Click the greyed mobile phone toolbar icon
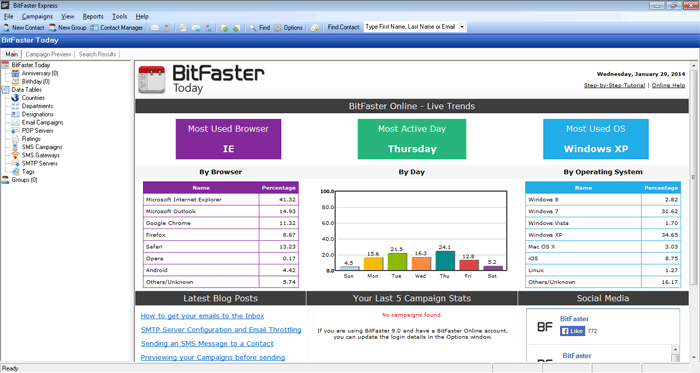Image resolution: width=700 pixels, height=373 pixels. point(167,28)
